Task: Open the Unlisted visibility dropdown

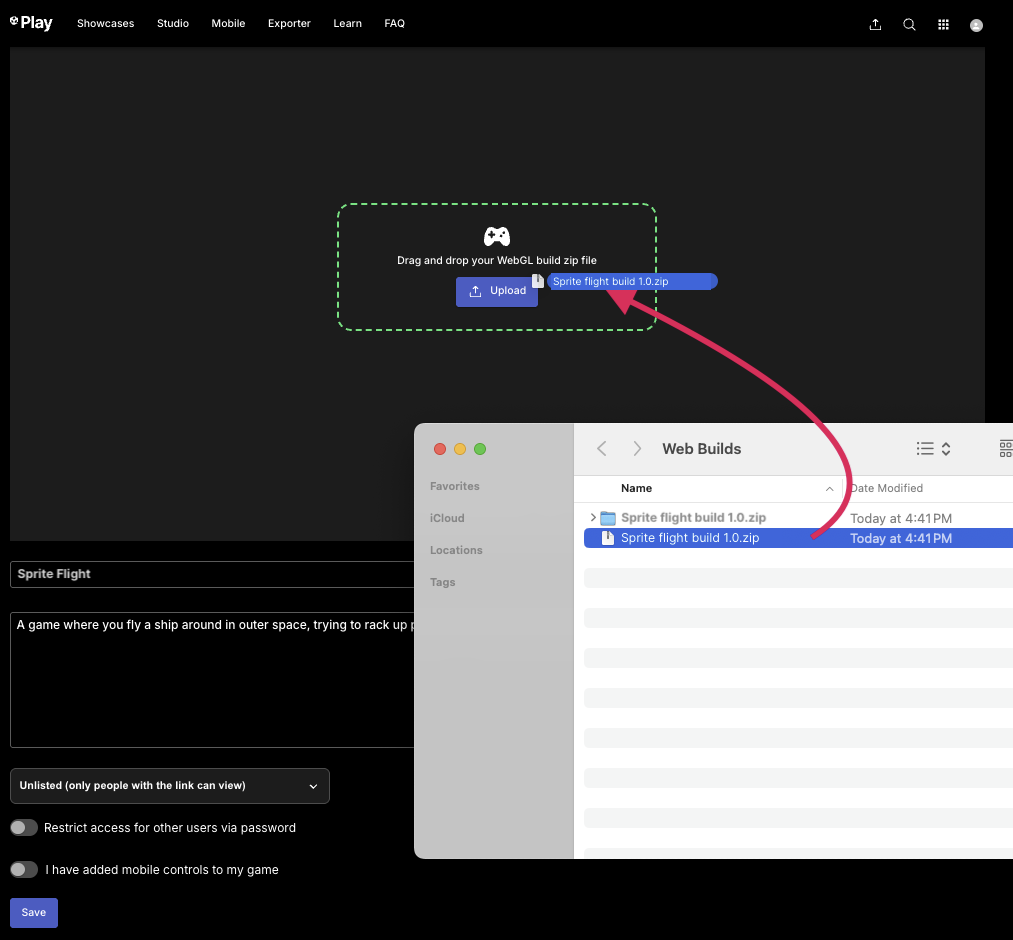Action: 170,786
